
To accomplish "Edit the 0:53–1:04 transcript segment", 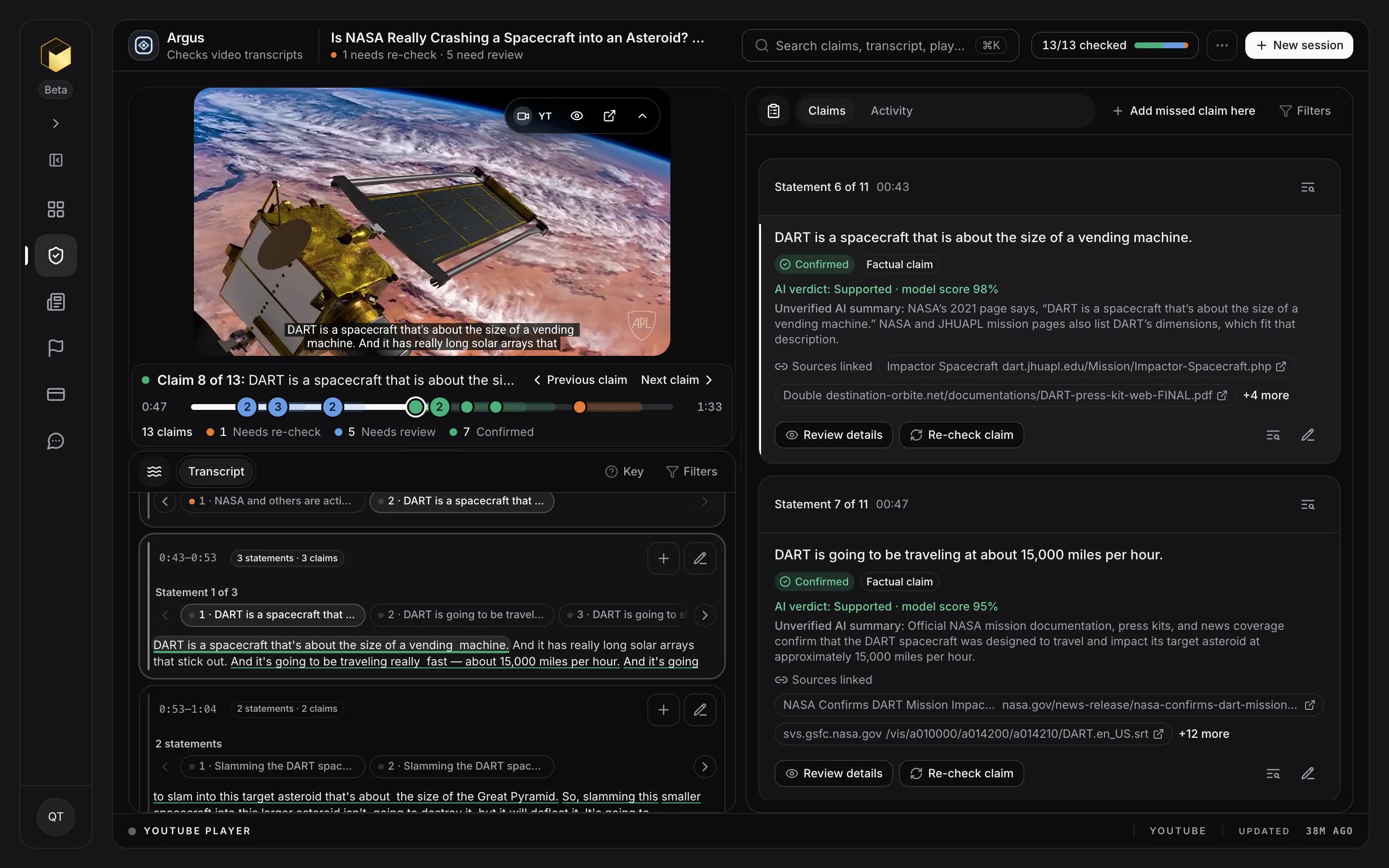I will (700, 709).
